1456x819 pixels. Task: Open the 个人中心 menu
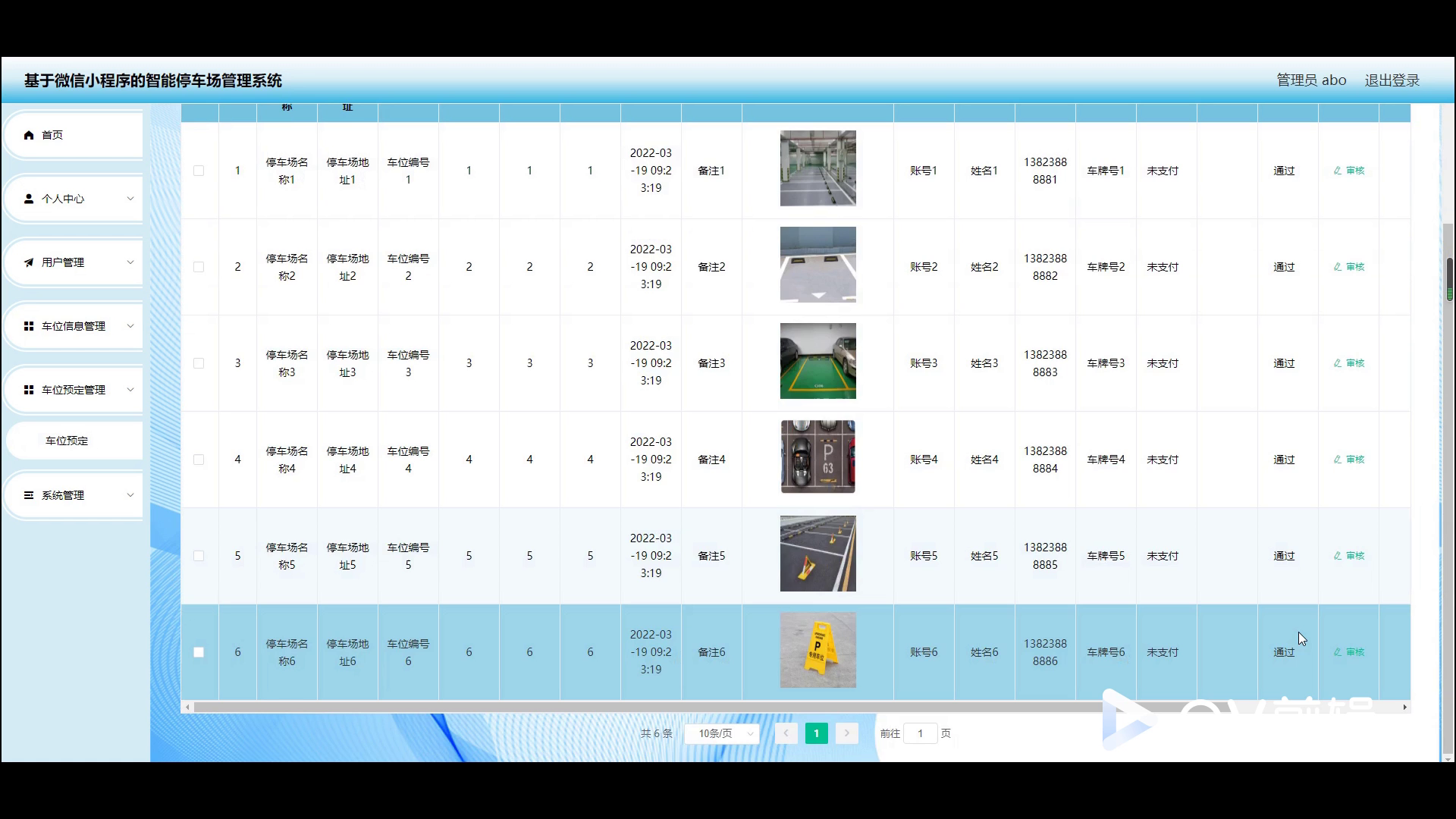point(74,199)
